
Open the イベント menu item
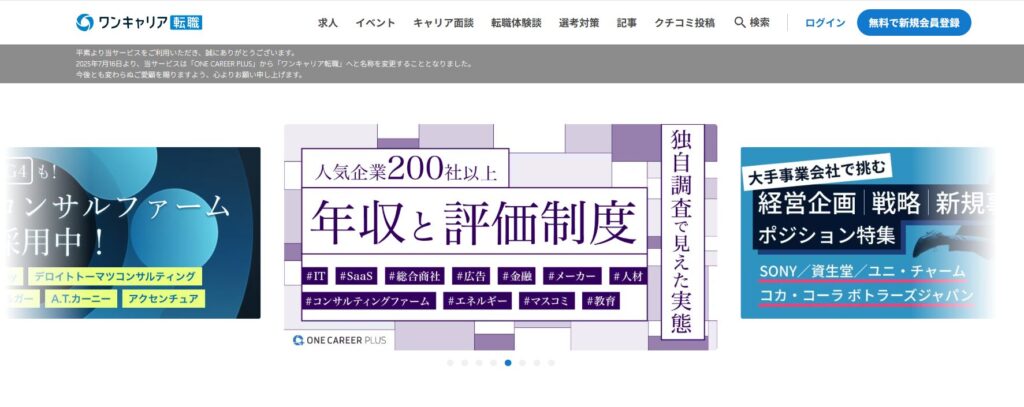[375, 23]
